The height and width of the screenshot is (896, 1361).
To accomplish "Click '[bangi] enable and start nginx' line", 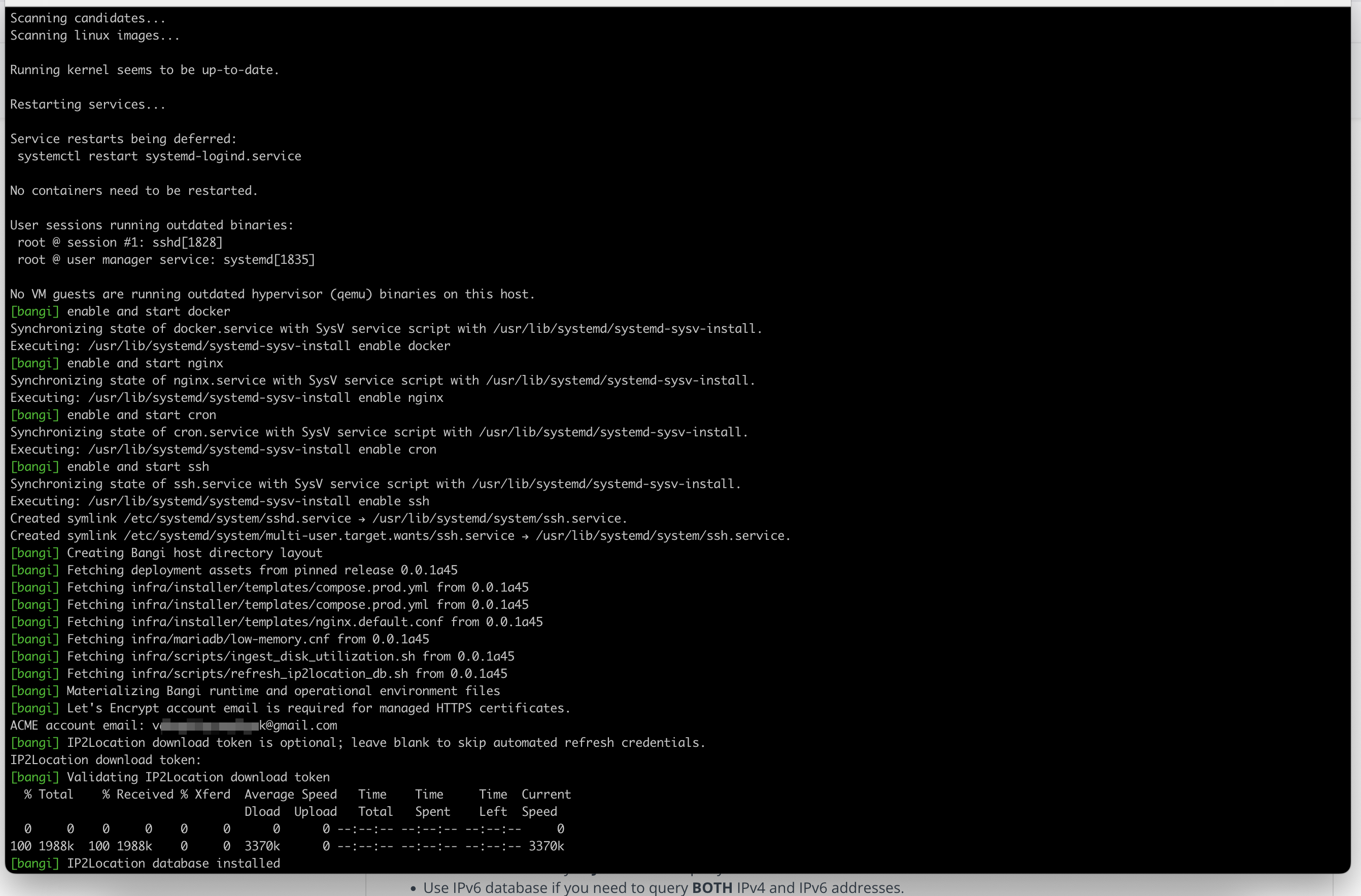I will pos(117,363).
